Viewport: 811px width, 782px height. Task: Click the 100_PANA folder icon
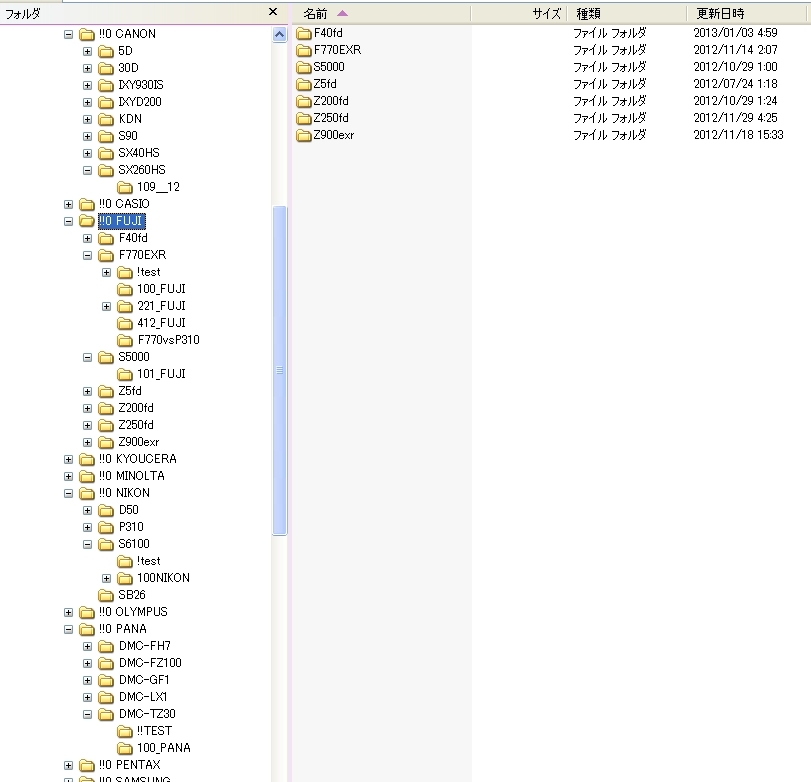tap(125, 748)
